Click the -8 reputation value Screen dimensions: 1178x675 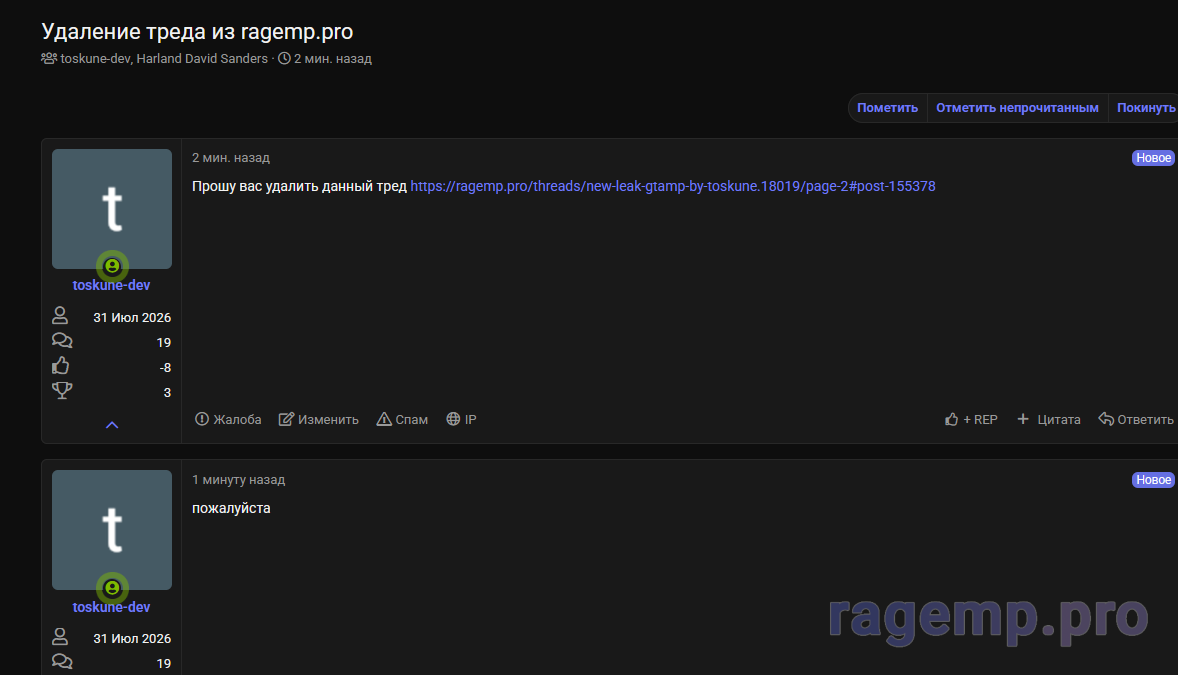pos(165,368)
